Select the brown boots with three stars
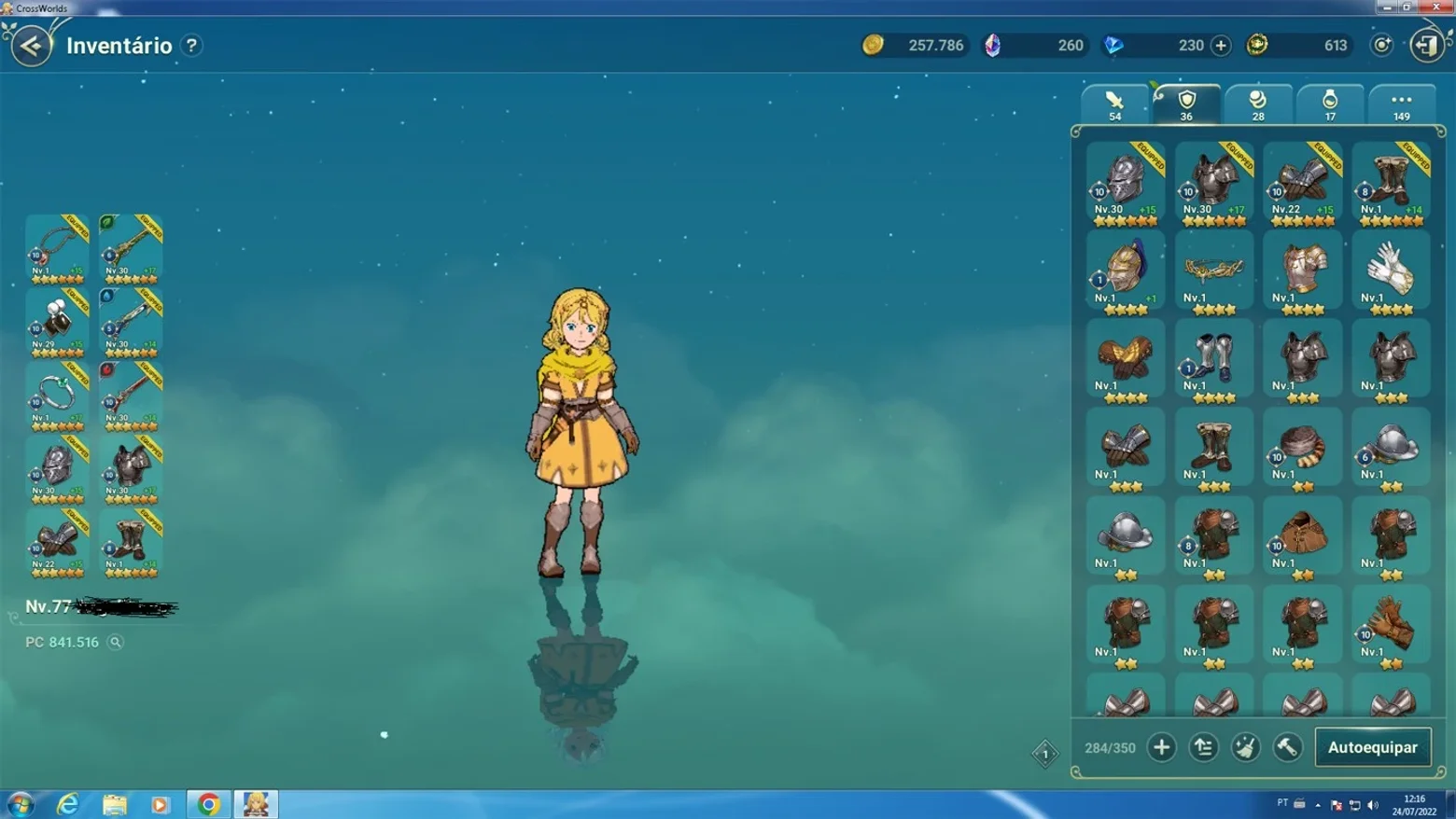1456x819 pixels. [1214, 451]
